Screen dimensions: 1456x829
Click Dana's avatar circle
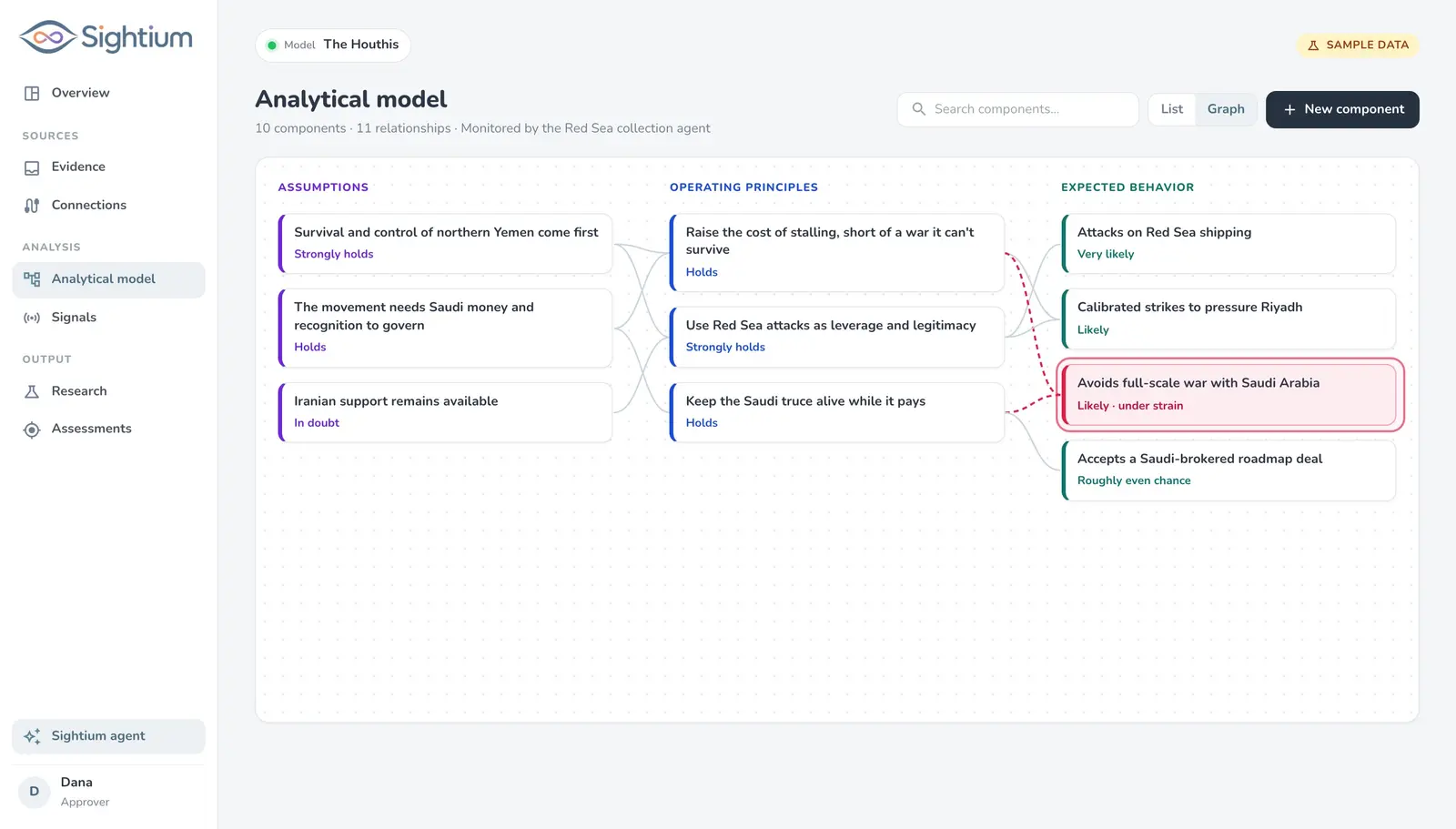tap(35, 792)
